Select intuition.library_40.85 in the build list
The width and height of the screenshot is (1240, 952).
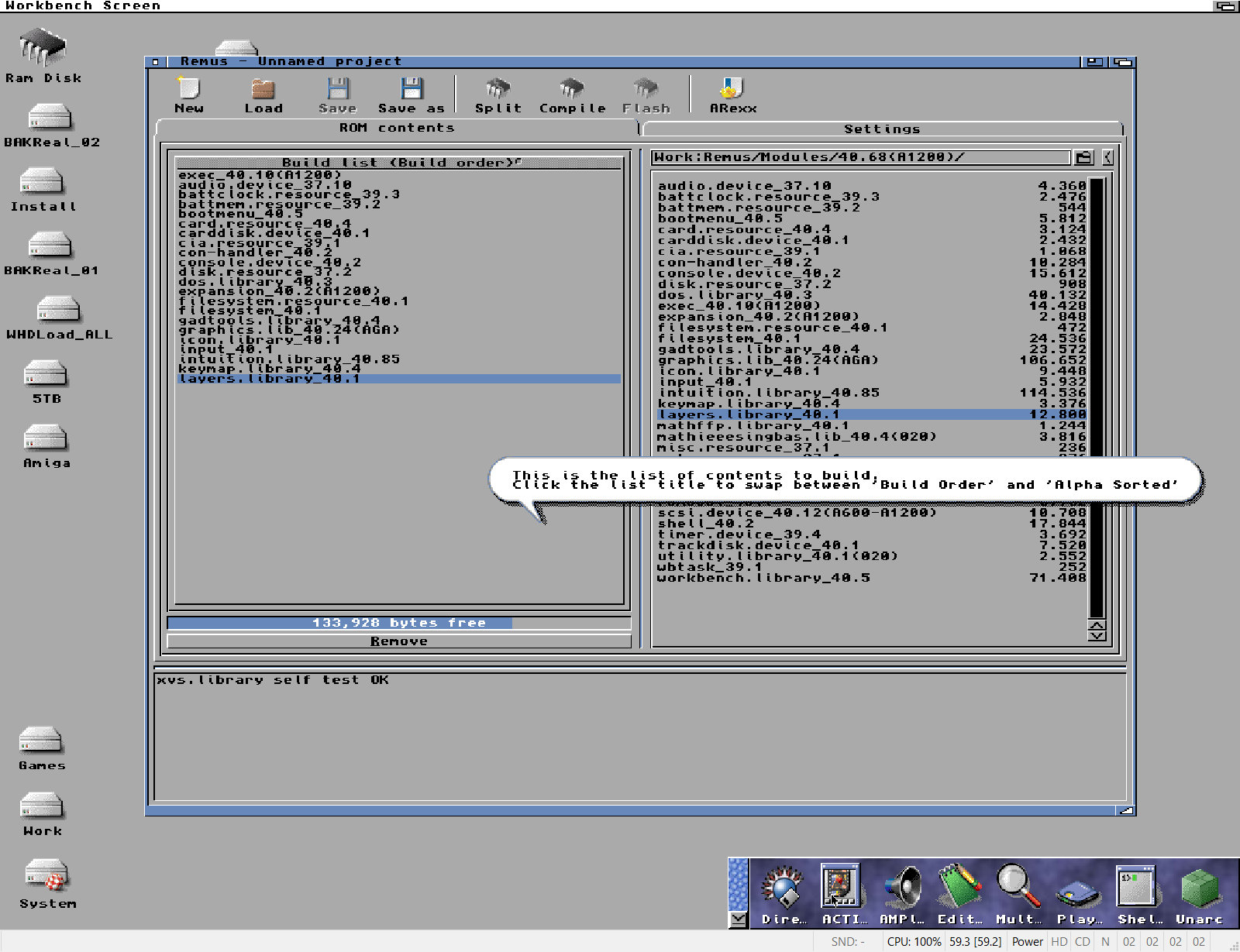pos(399,359)
